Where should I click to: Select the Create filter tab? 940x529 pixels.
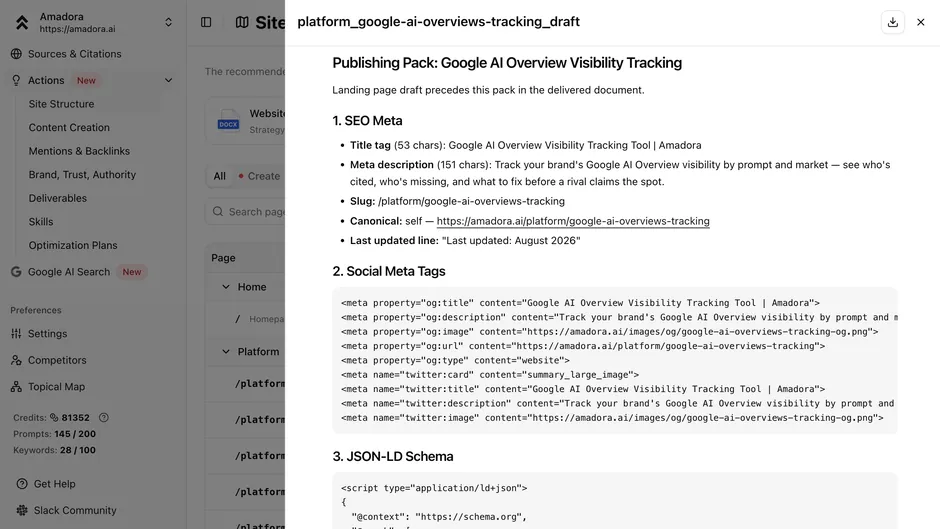pyautogui.click(x=259, y=176)
